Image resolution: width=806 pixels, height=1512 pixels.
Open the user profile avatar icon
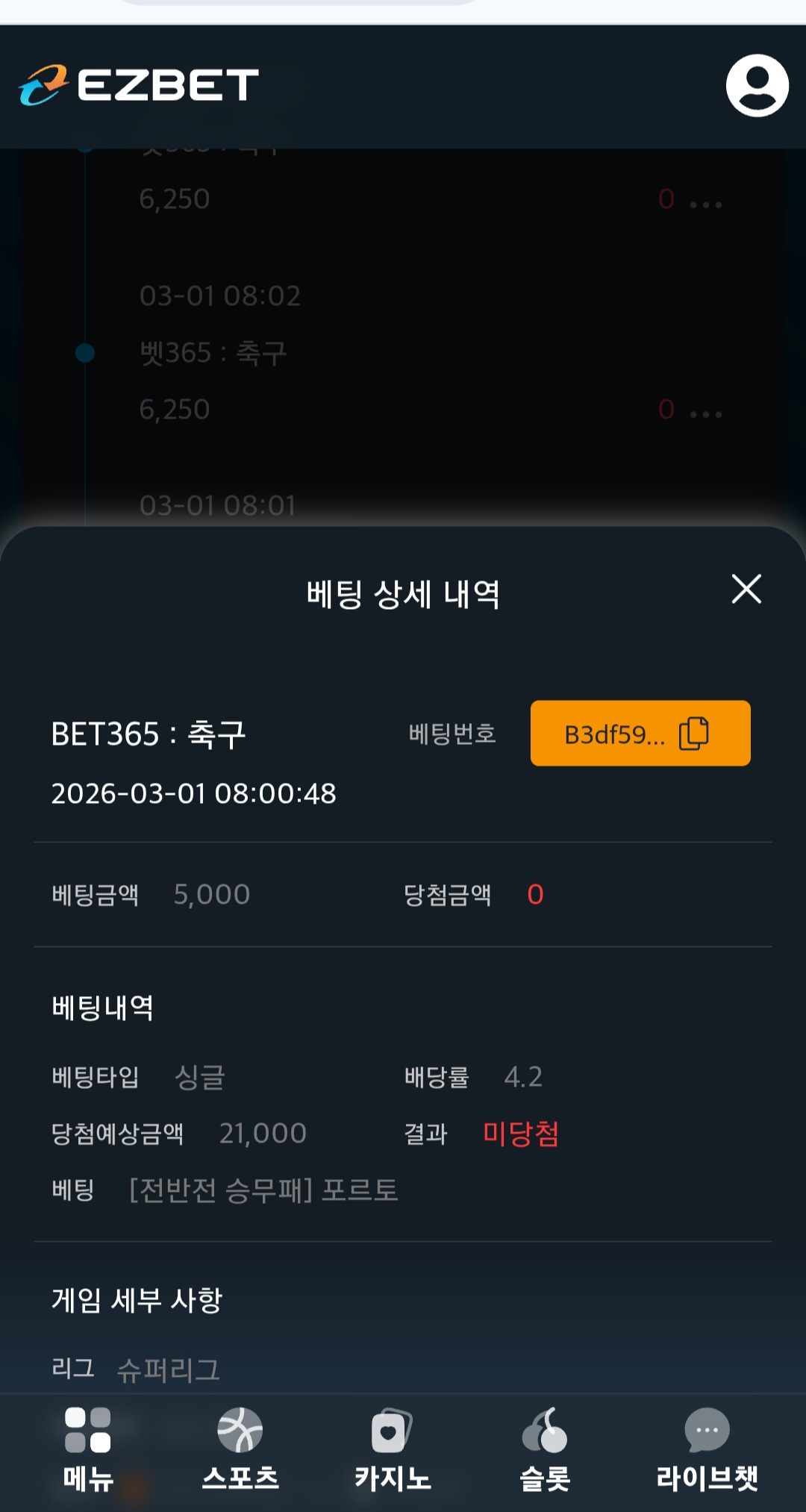click(757, 85)
